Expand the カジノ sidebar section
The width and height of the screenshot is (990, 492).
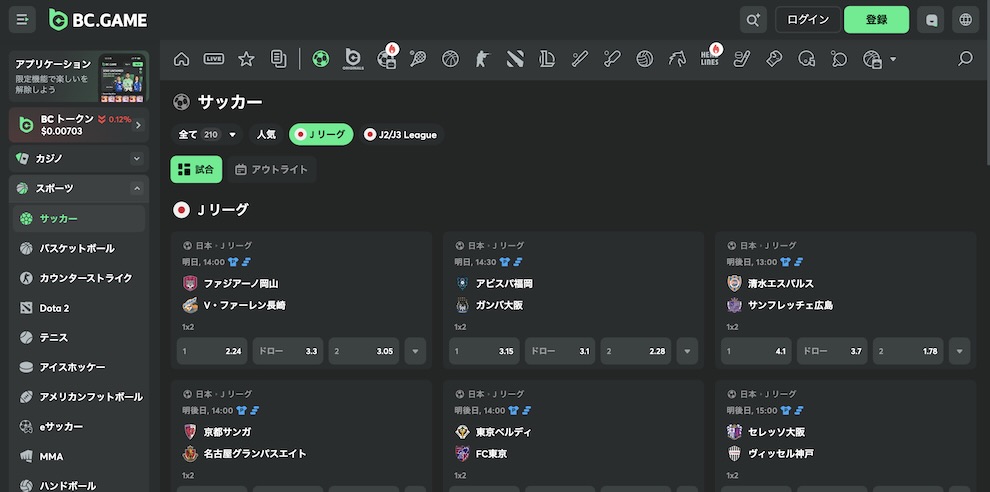pos(79,159)
